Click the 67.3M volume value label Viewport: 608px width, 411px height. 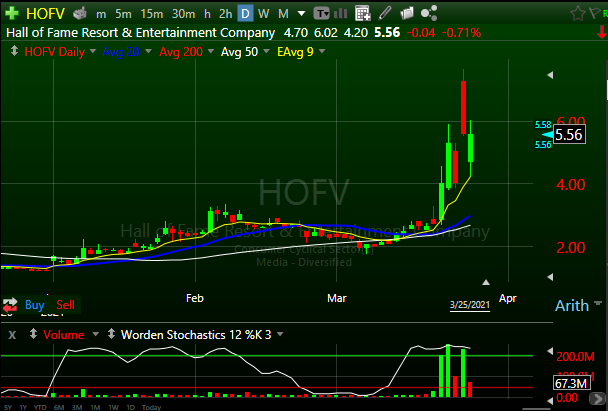point(572,383)
